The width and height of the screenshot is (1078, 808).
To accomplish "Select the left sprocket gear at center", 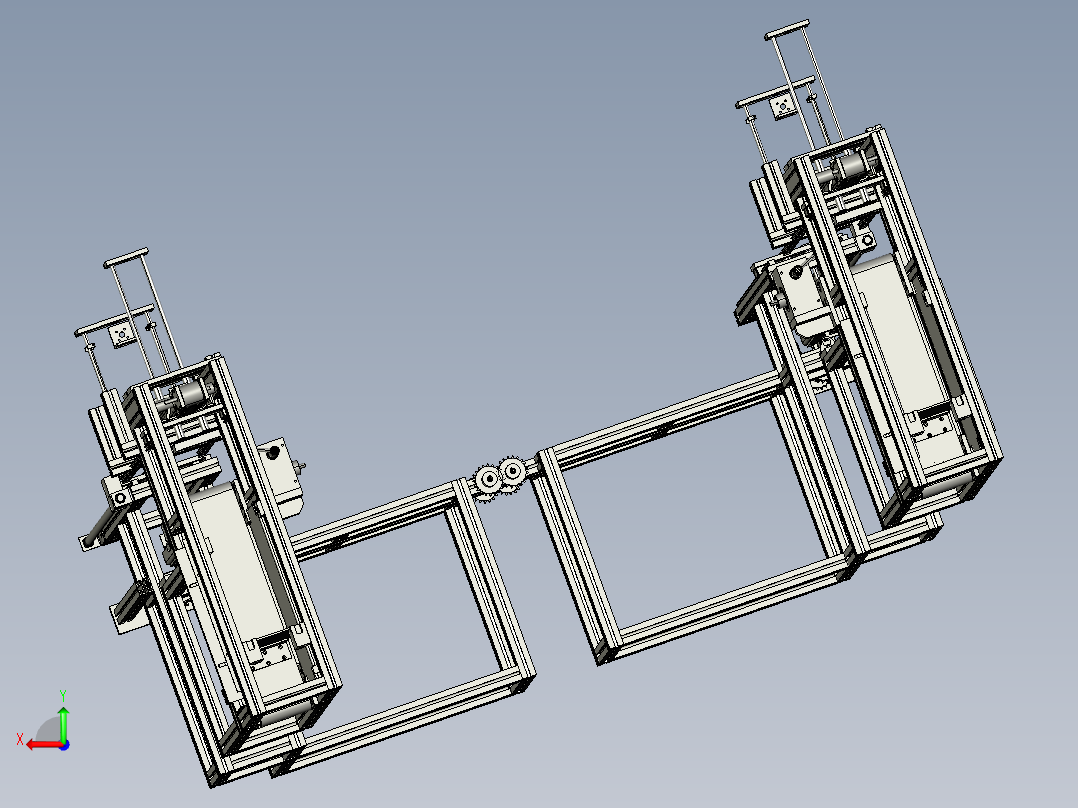I will (488, 480).
